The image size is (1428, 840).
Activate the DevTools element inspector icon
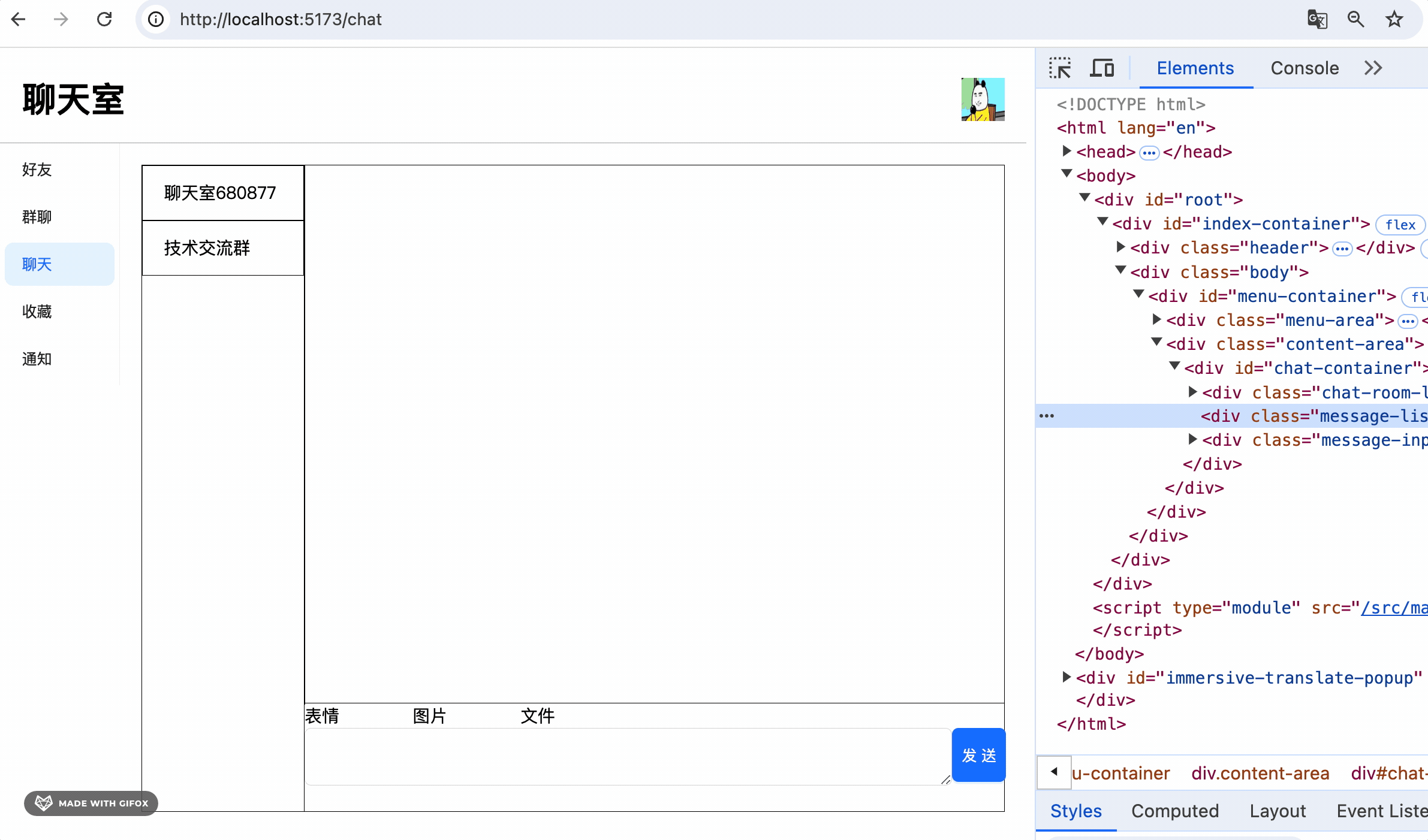pos(1060,68)
